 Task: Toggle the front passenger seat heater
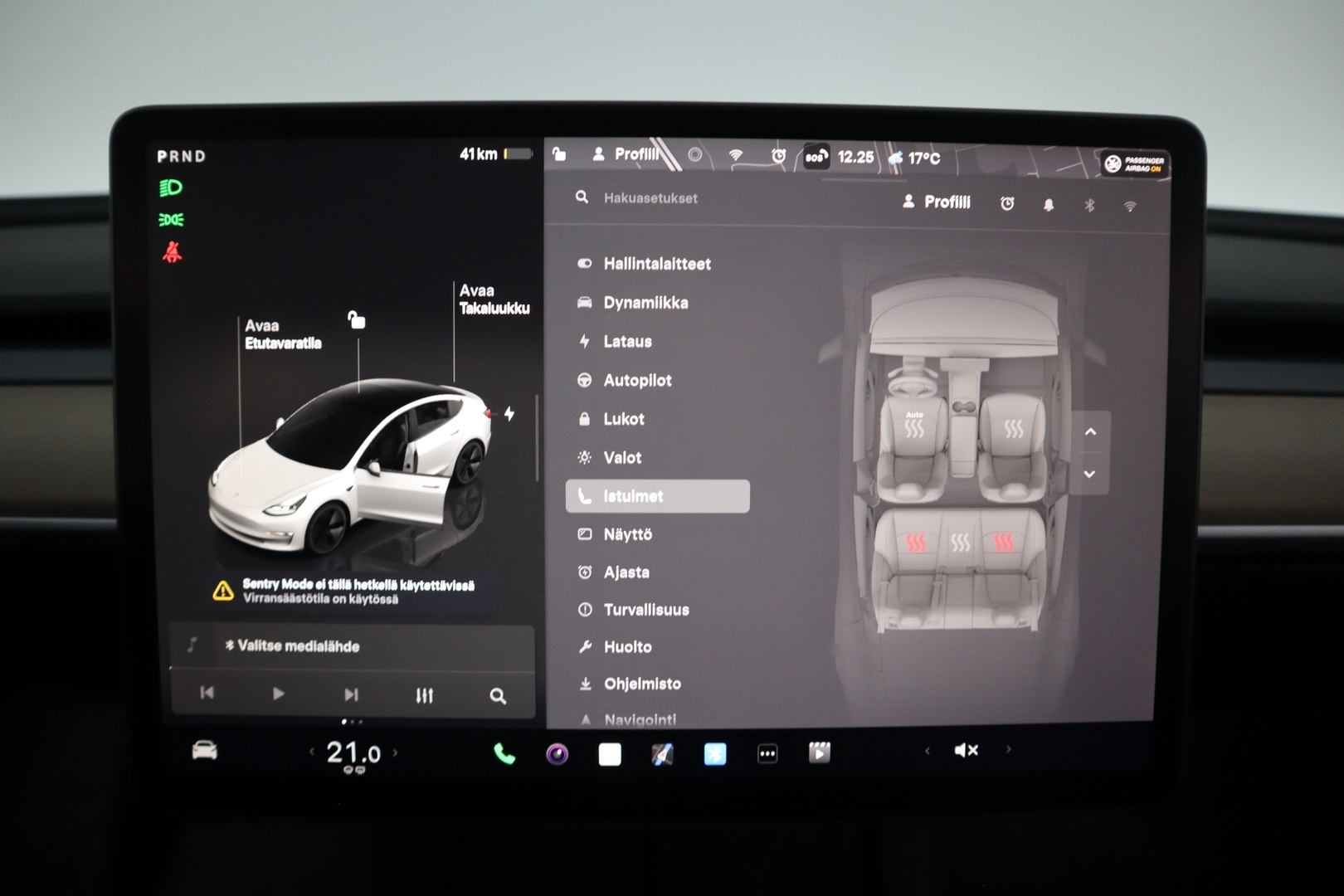tap(1014, 429)
